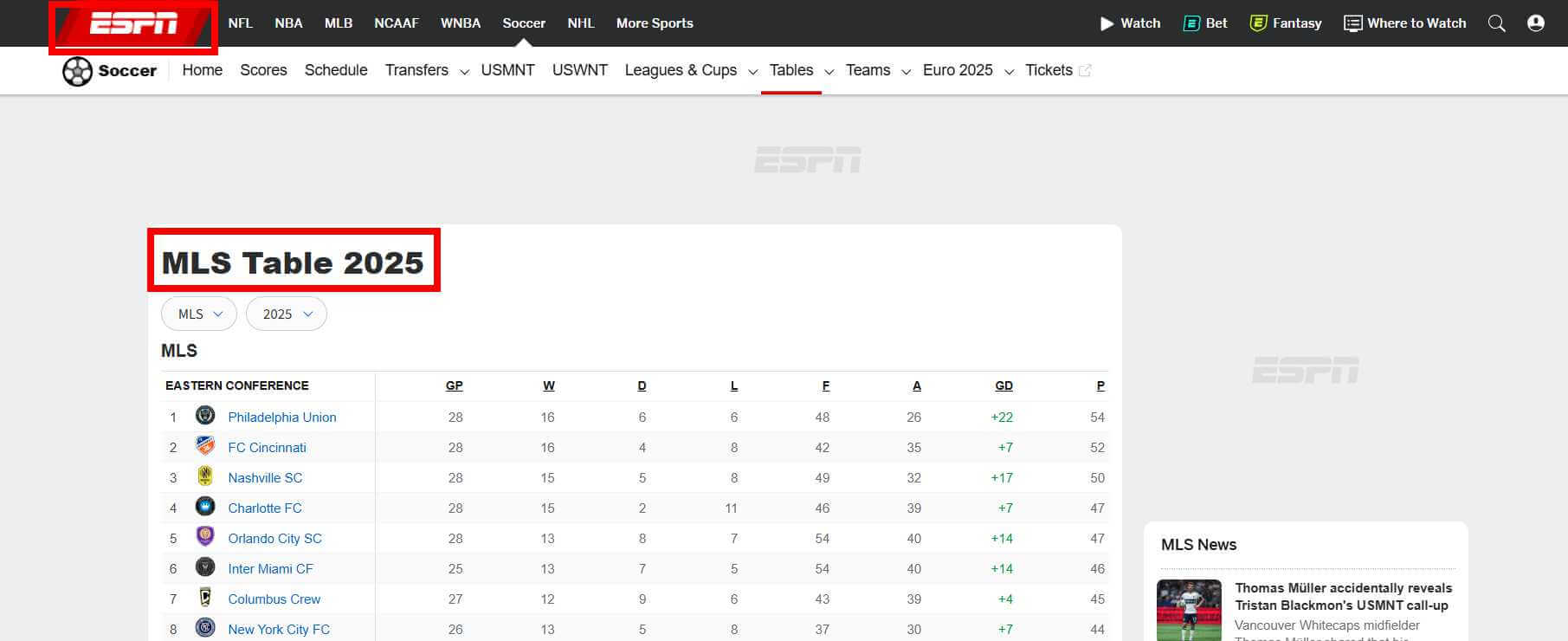Open Where to Watch
This screenshot has height=641, width=1568.
[1404, 23]
